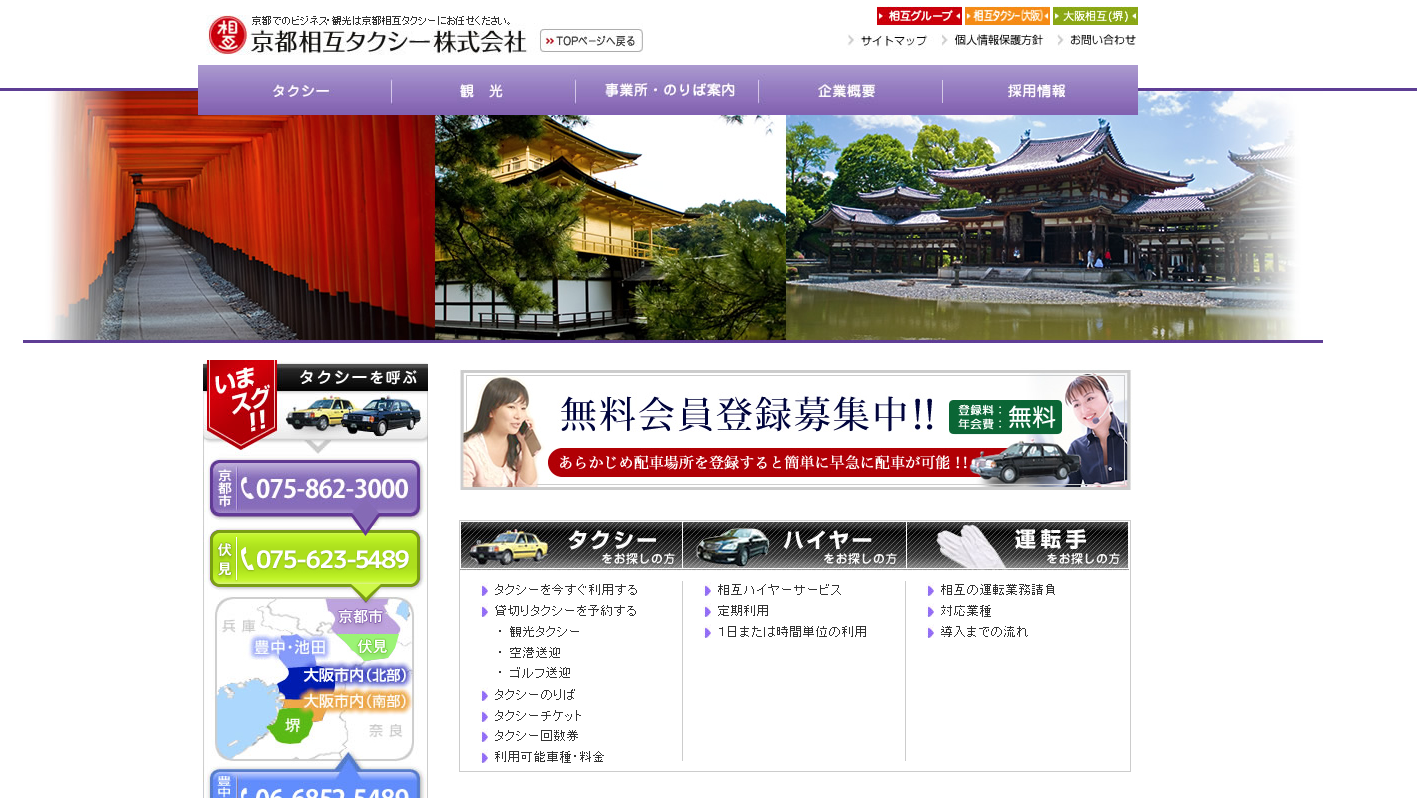The height and width of the screenshot is (798, 1417).
Task: Select the 豊中・池田 region on the map
Action: (290, 647)
